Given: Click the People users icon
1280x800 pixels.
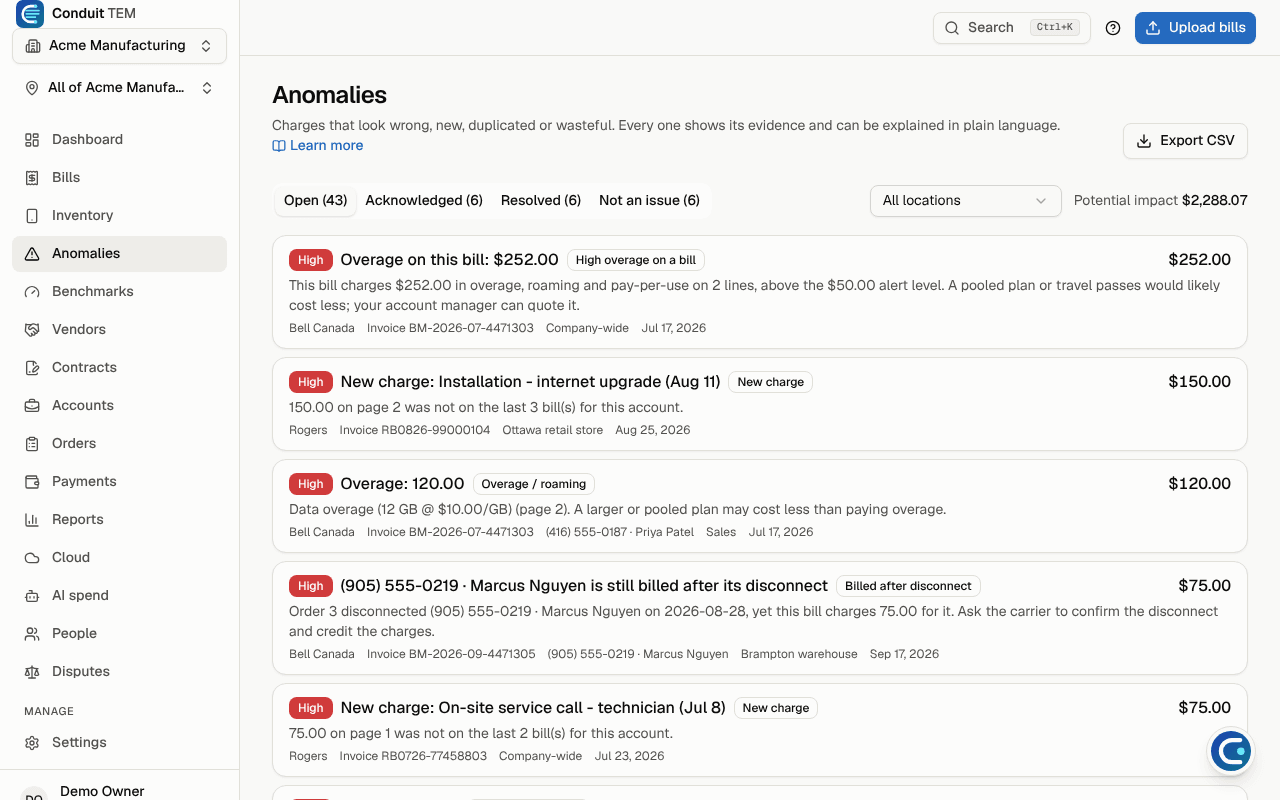Looking at the screenshot, I should [32, 634].
